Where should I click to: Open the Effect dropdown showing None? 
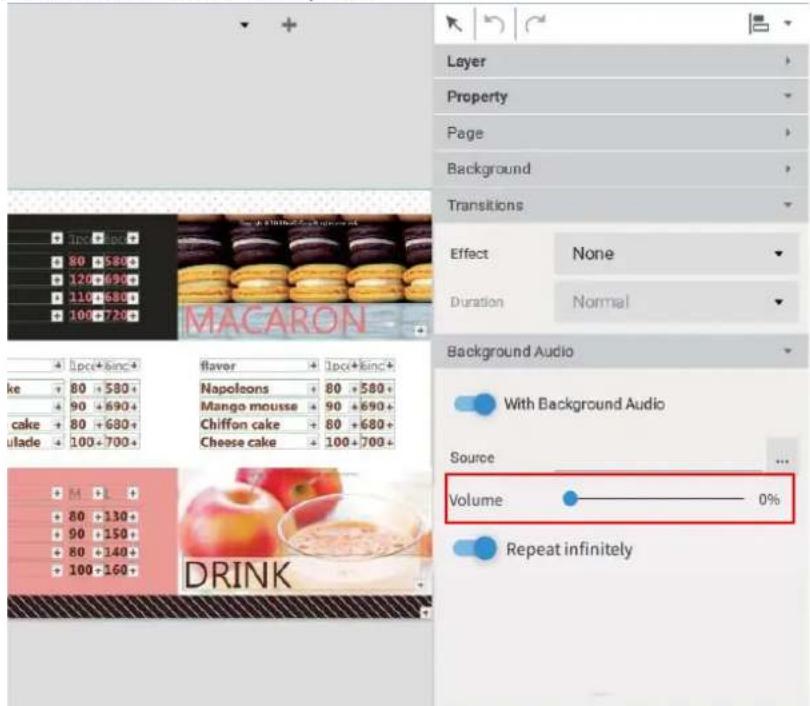[676, 254]
